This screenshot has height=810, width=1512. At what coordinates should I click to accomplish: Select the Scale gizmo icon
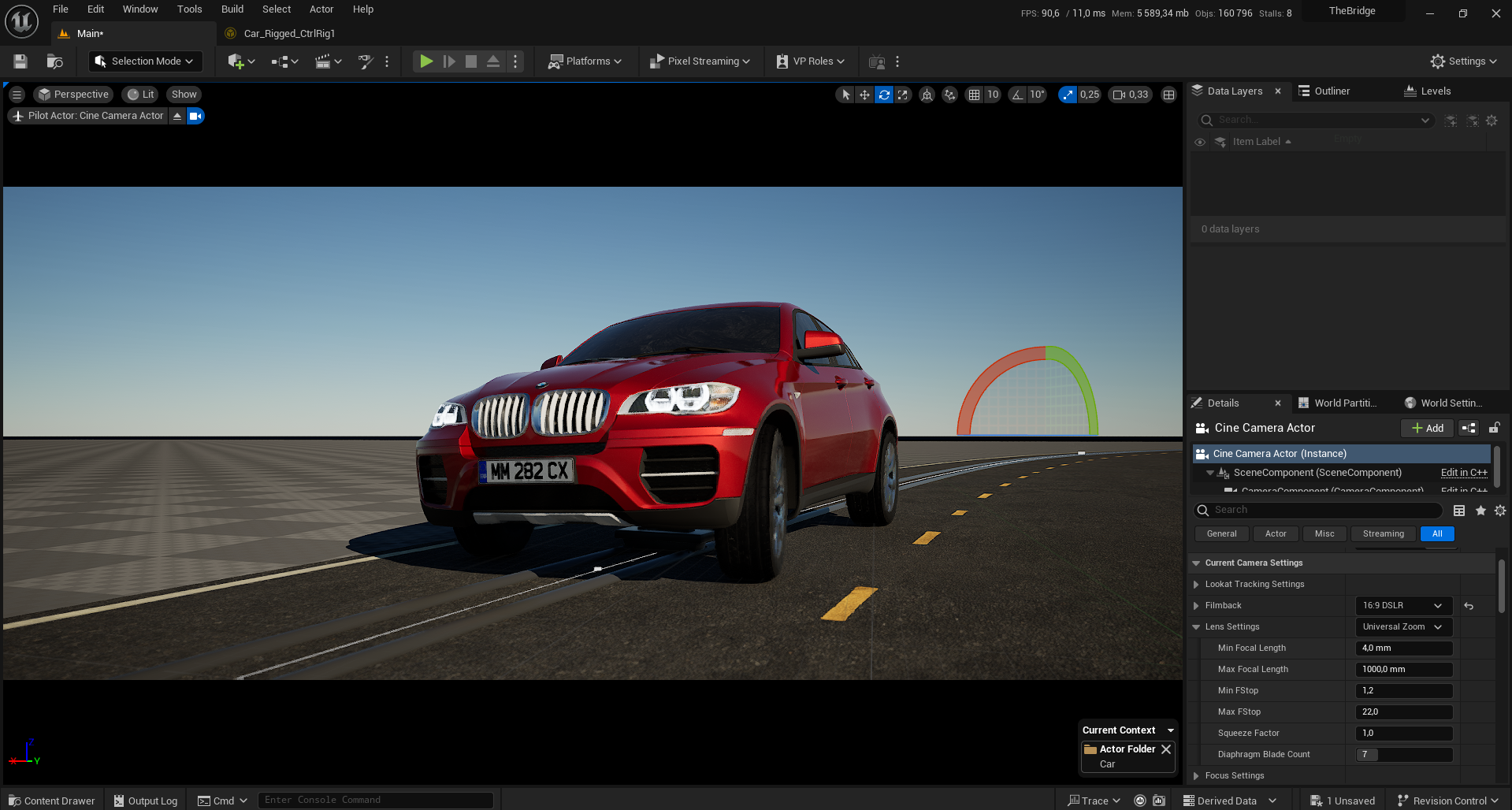(x=903, y=95)
